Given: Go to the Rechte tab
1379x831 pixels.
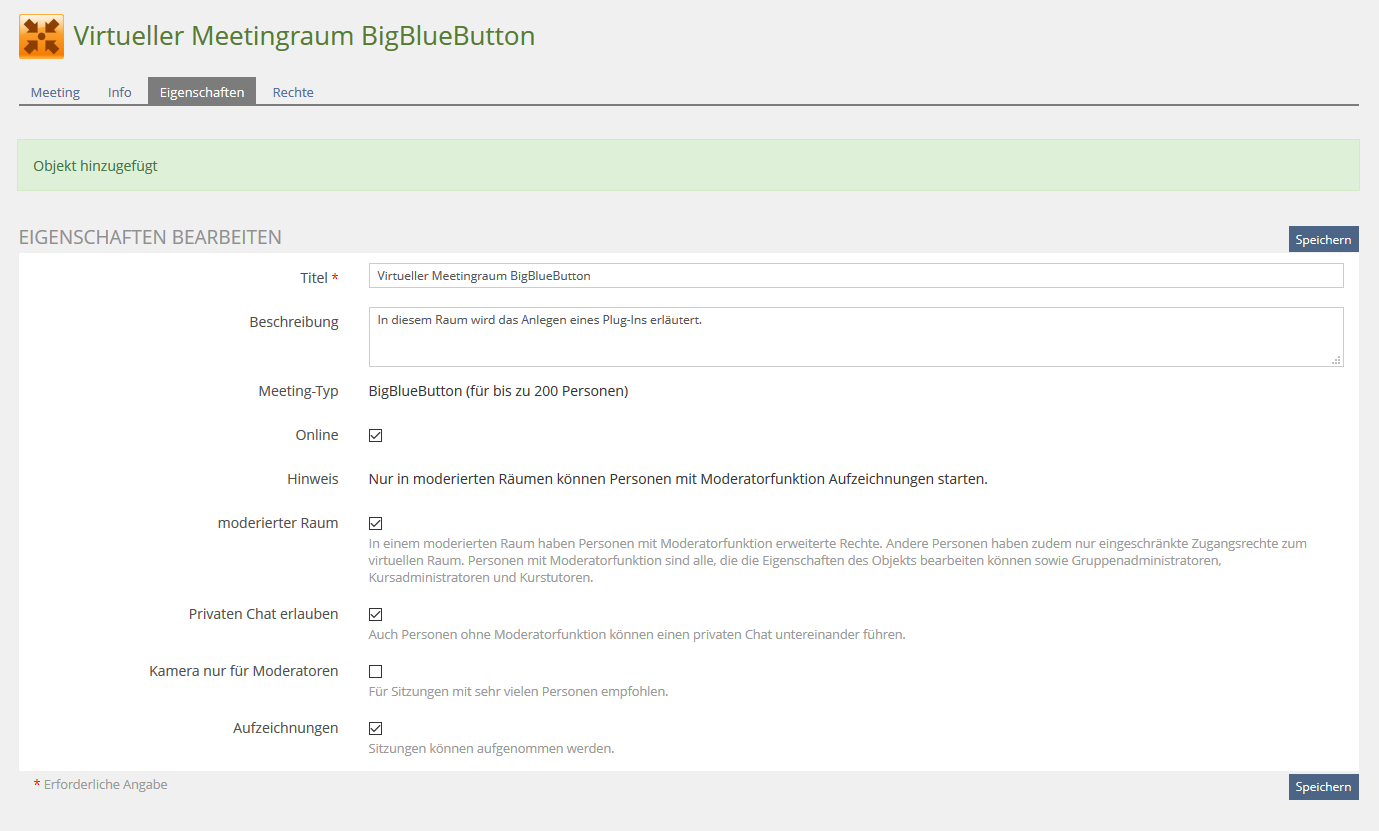Looking at the screenshot, I should (x=293, y=92).
